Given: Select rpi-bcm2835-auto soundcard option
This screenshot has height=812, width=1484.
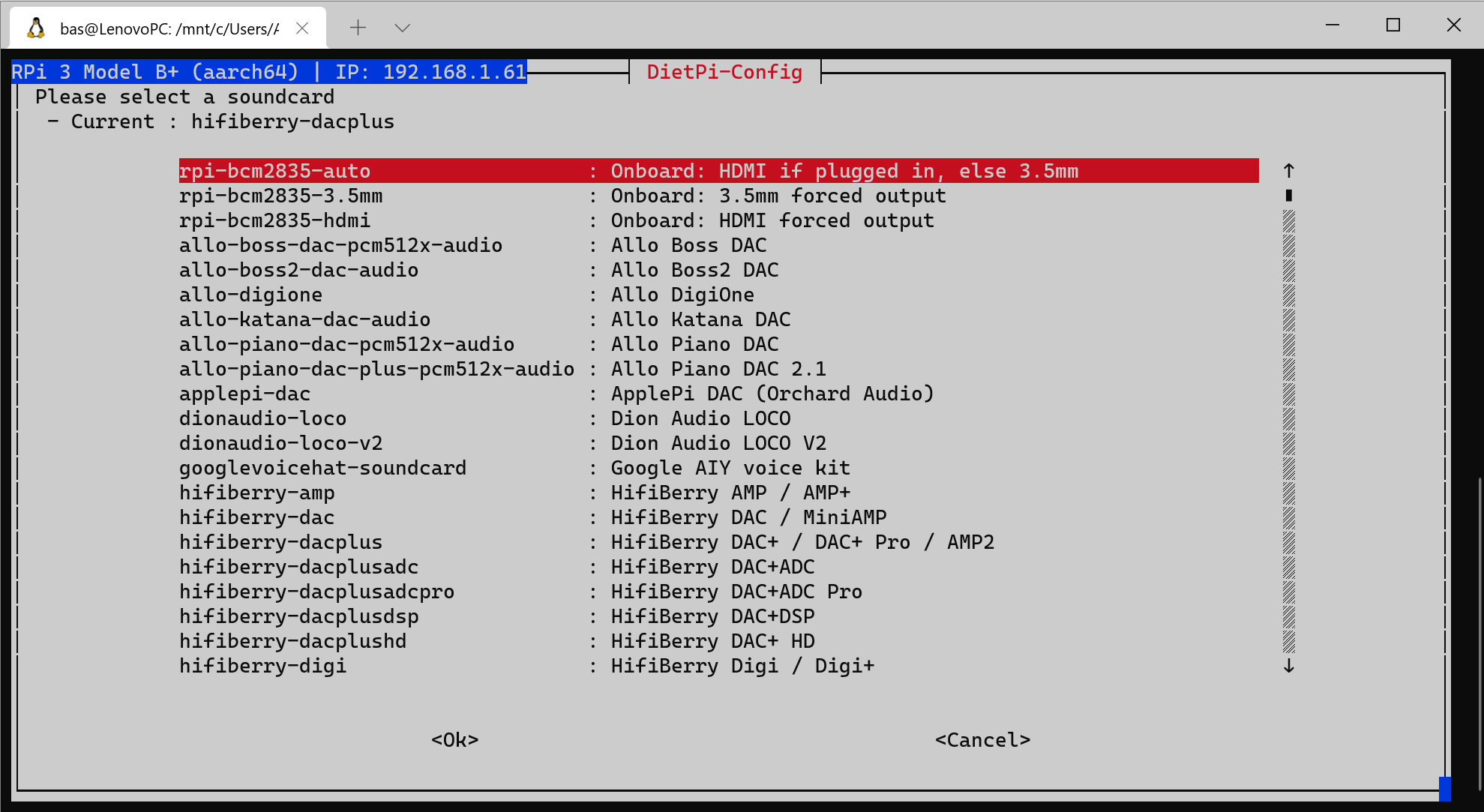Looking at the screenshot, I should pos(274,171).
